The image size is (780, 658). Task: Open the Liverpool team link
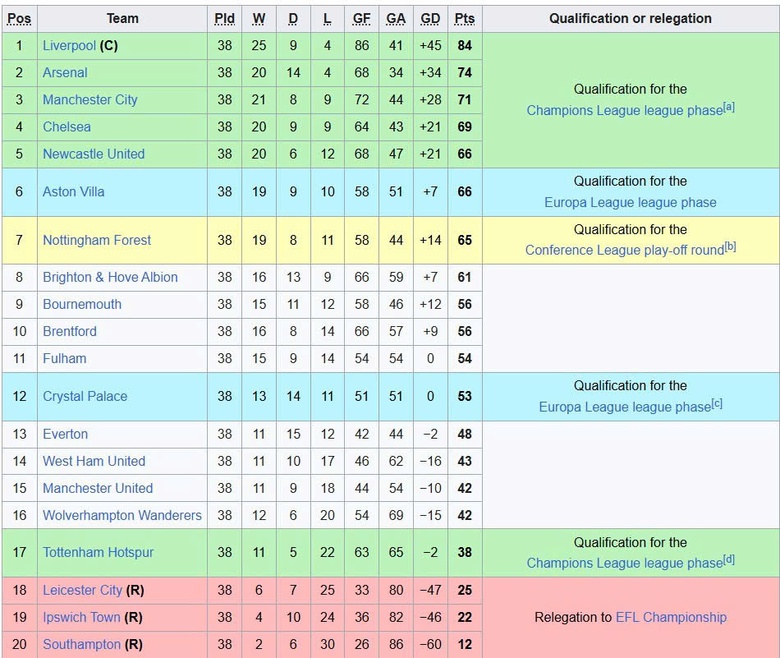[69, 46]
